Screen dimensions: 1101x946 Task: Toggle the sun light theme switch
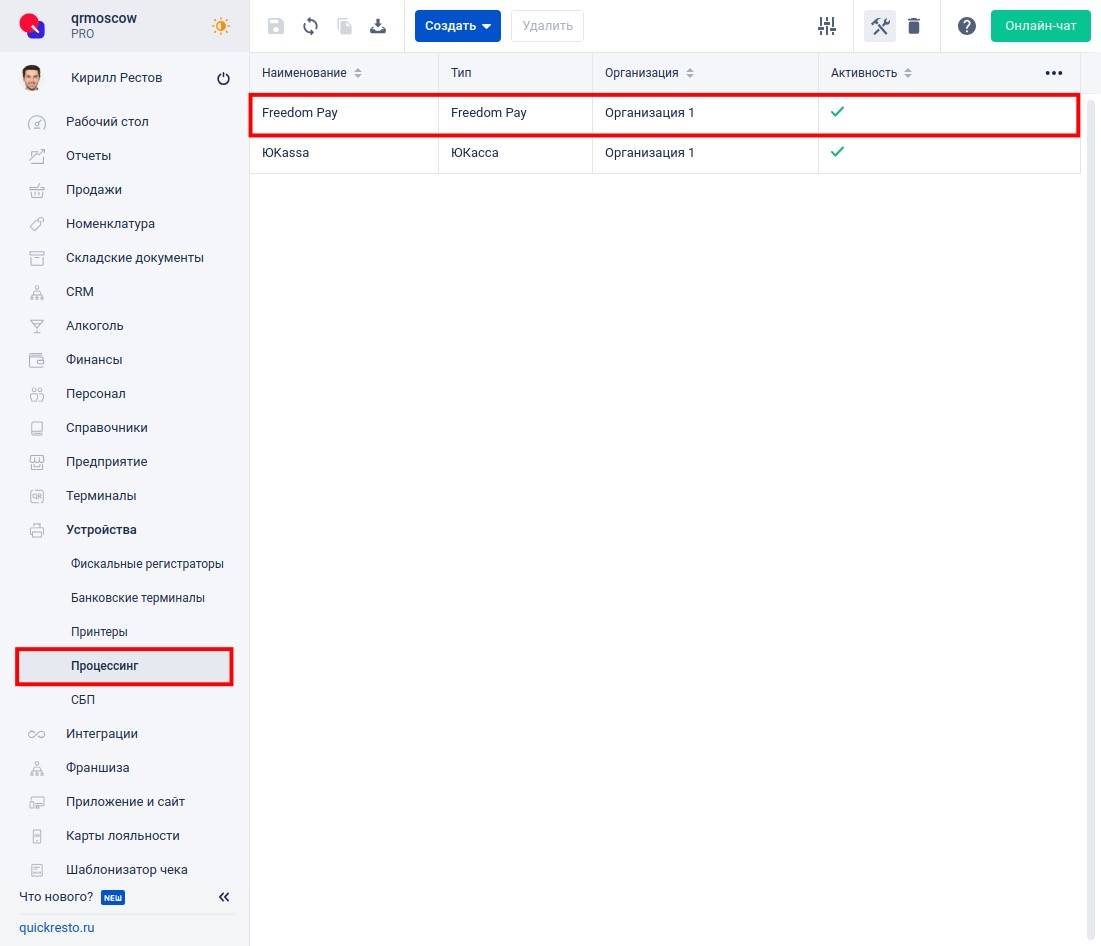[x=221, y=26]
